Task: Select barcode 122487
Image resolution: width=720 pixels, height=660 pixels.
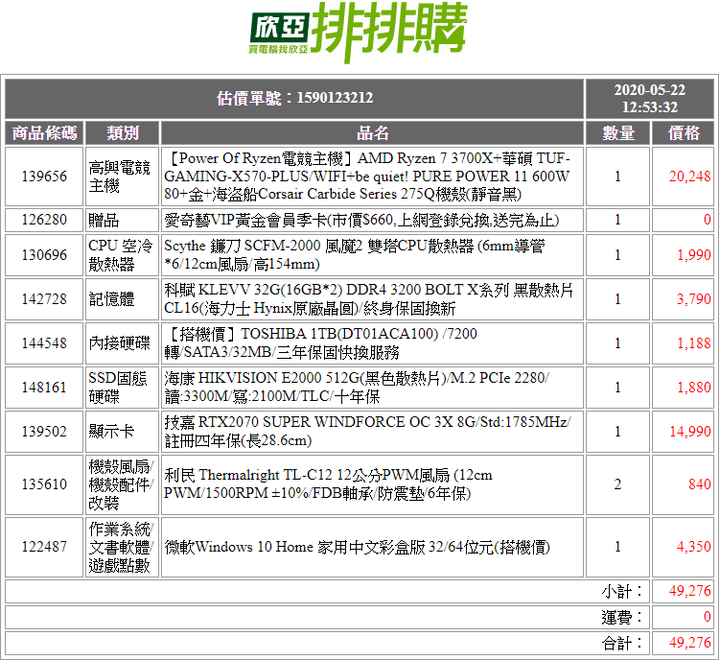Action: (44, 547)
